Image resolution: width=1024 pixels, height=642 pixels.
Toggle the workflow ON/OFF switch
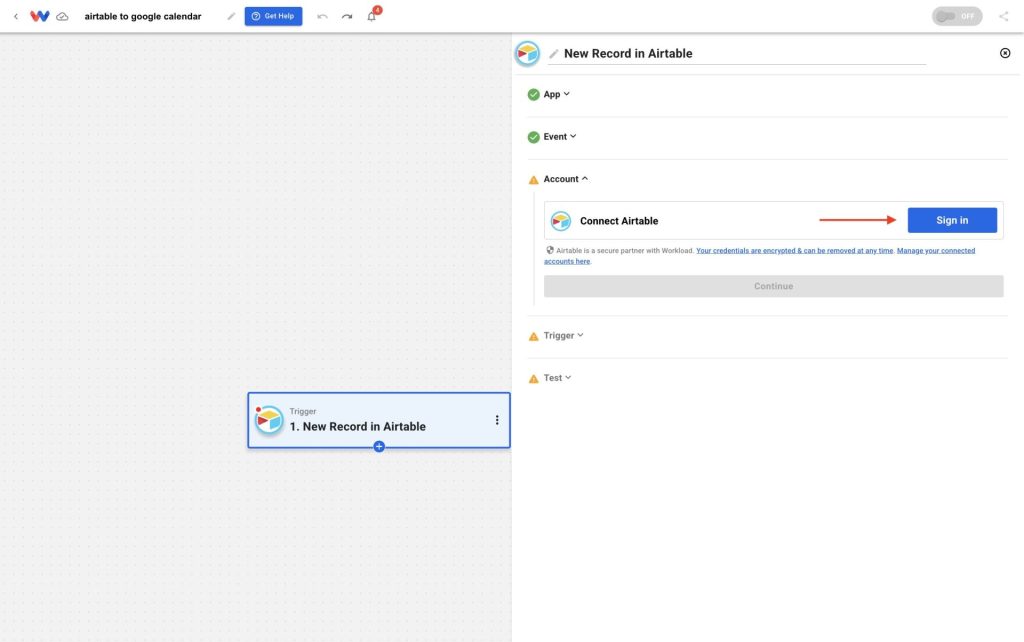tap(957, 16)
